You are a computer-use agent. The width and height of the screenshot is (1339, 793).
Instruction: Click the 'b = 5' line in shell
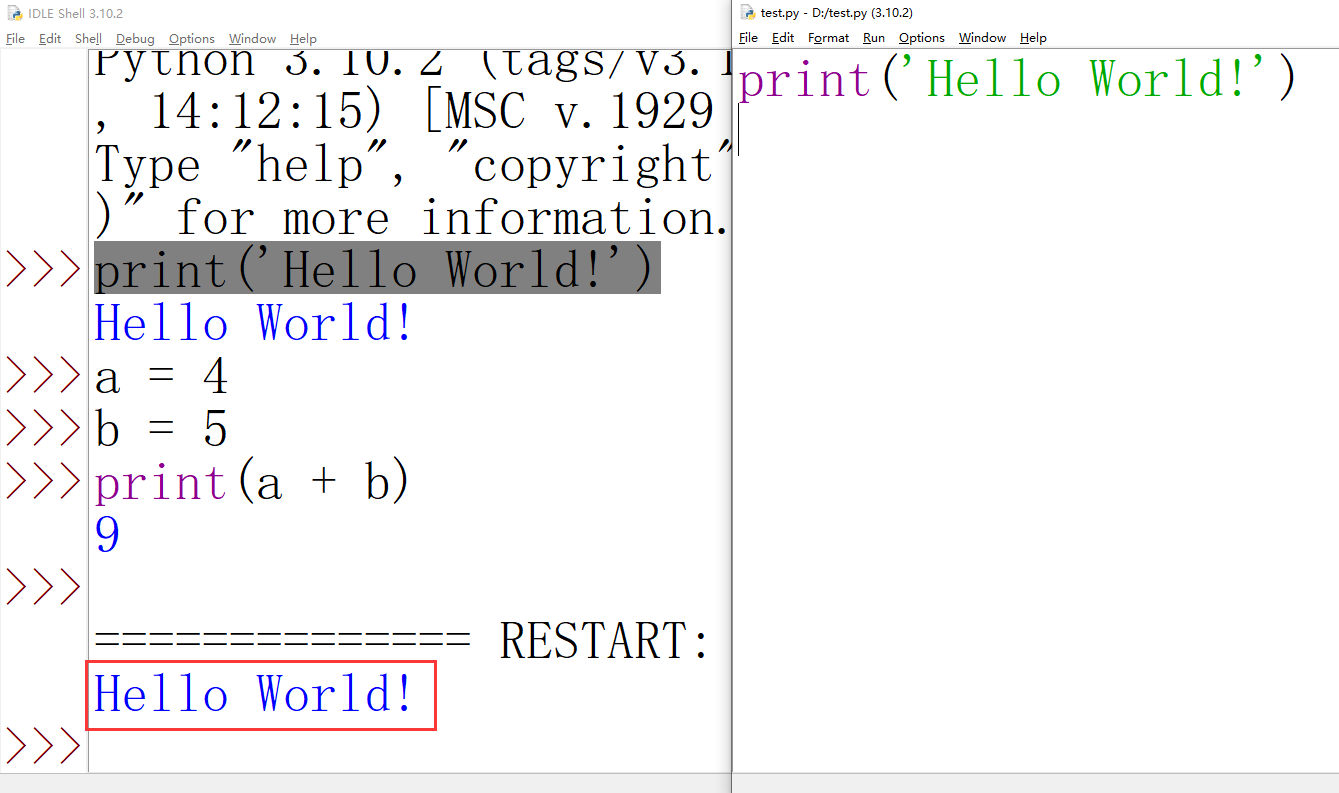pos(161,430)
